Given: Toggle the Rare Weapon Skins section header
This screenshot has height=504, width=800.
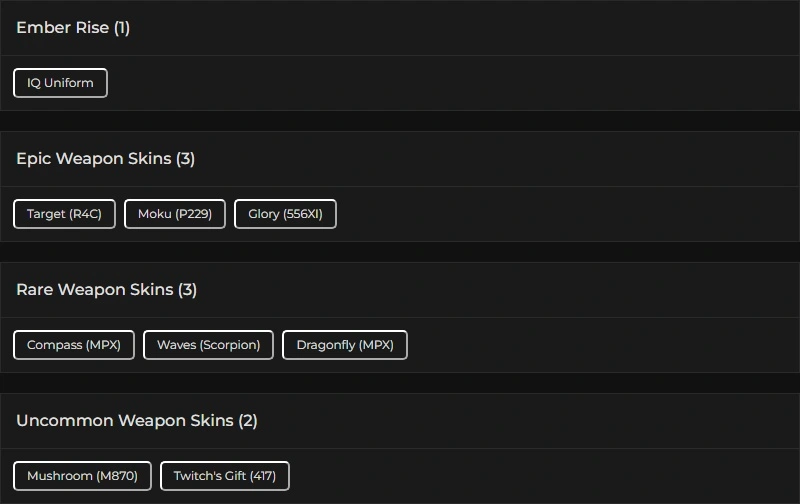Looking at the screenshot, I should pos(106,290).
